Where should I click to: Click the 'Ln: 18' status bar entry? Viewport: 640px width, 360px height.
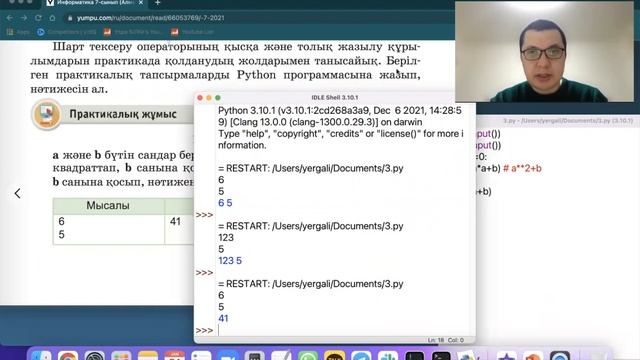click(436, 340)
